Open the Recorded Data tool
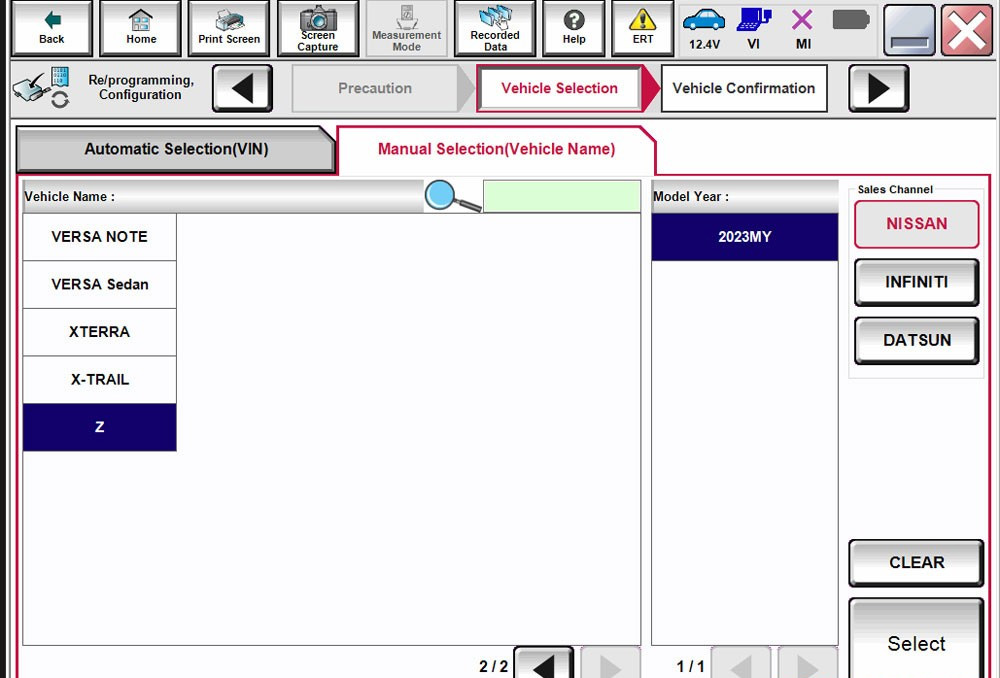Image resolution: width=1000 pixels, height=678 pixels. click(494, 28)
